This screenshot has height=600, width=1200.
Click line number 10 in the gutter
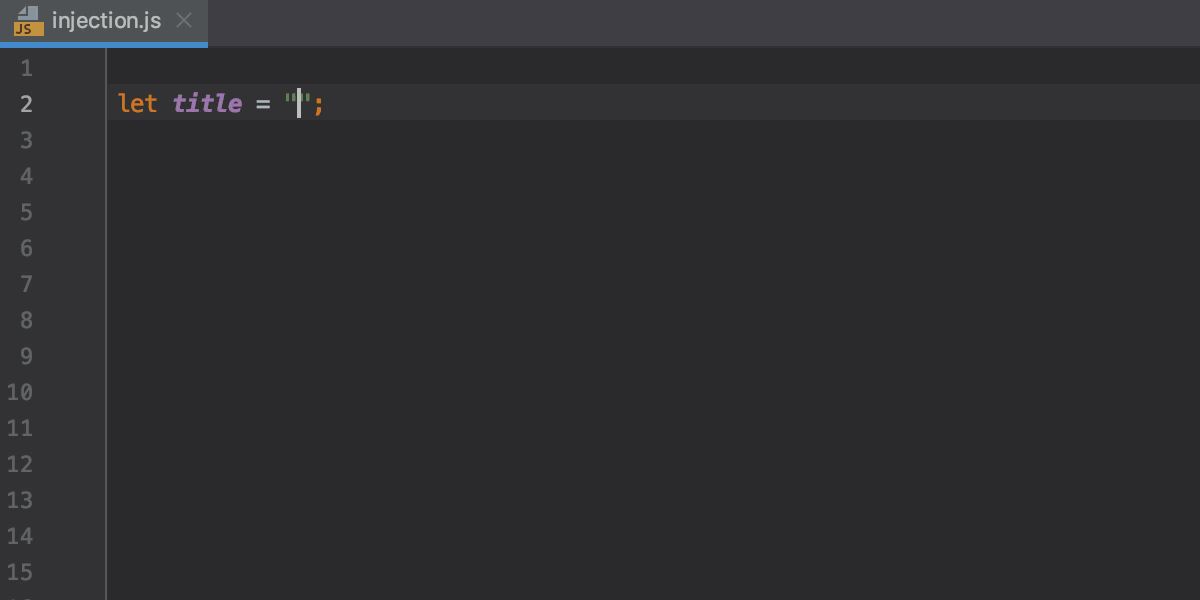tap(19, 391)
